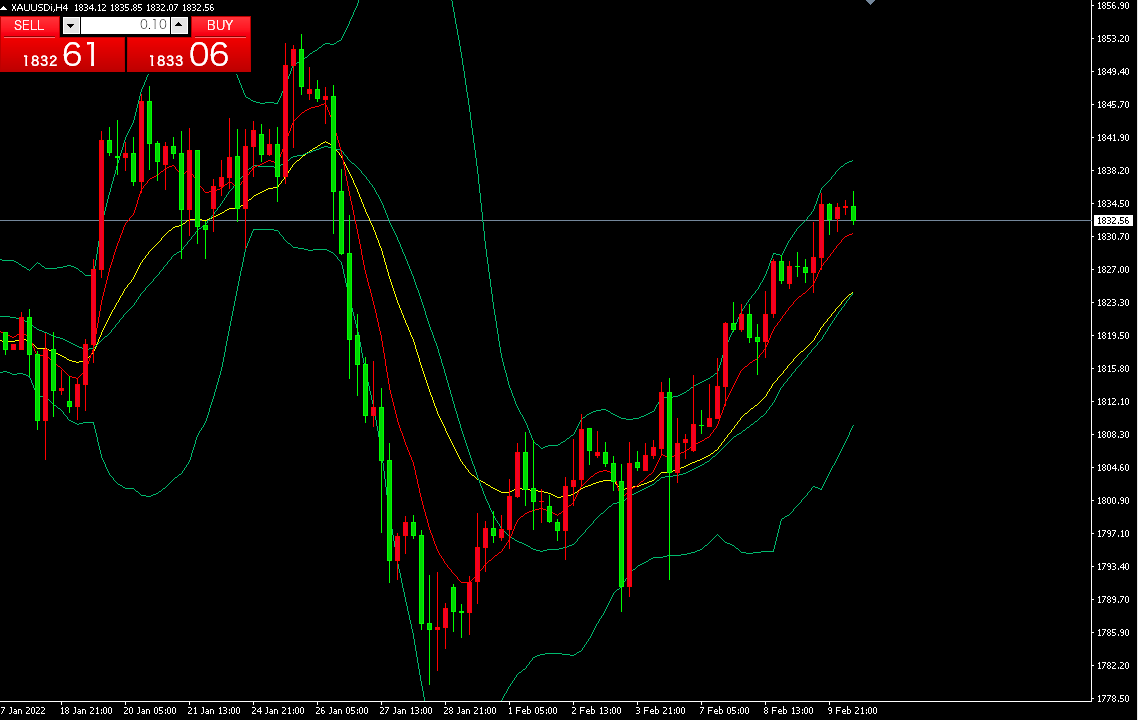Viewport: 1138px width, 720px height.
Task: Click the 28 Jan 21:00 time label
Action: [470, 711]
